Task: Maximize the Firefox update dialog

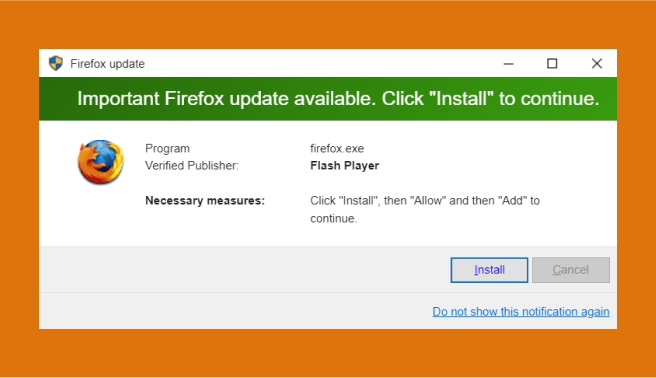Action: click(x=552, y=64)
